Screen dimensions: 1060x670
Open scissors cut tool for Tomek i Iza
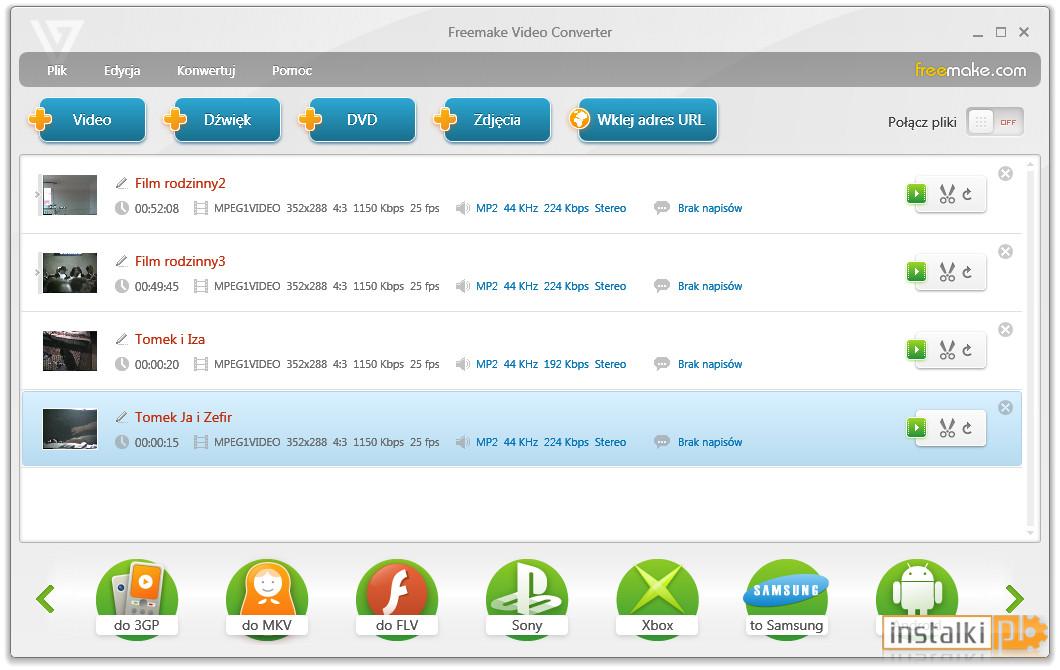point(946,350)
